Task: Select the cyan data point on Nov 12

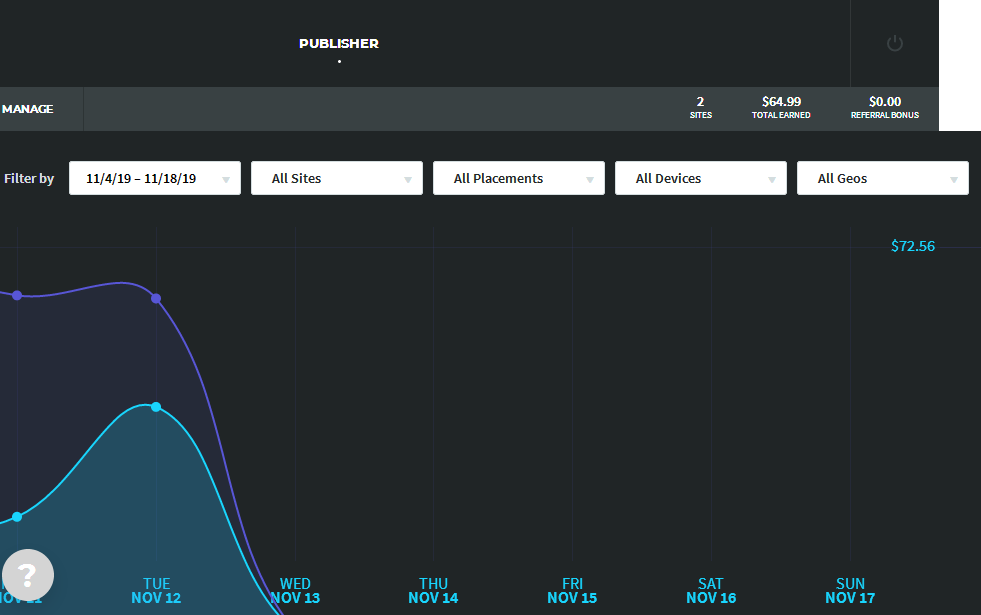Action: click(156, 407)
